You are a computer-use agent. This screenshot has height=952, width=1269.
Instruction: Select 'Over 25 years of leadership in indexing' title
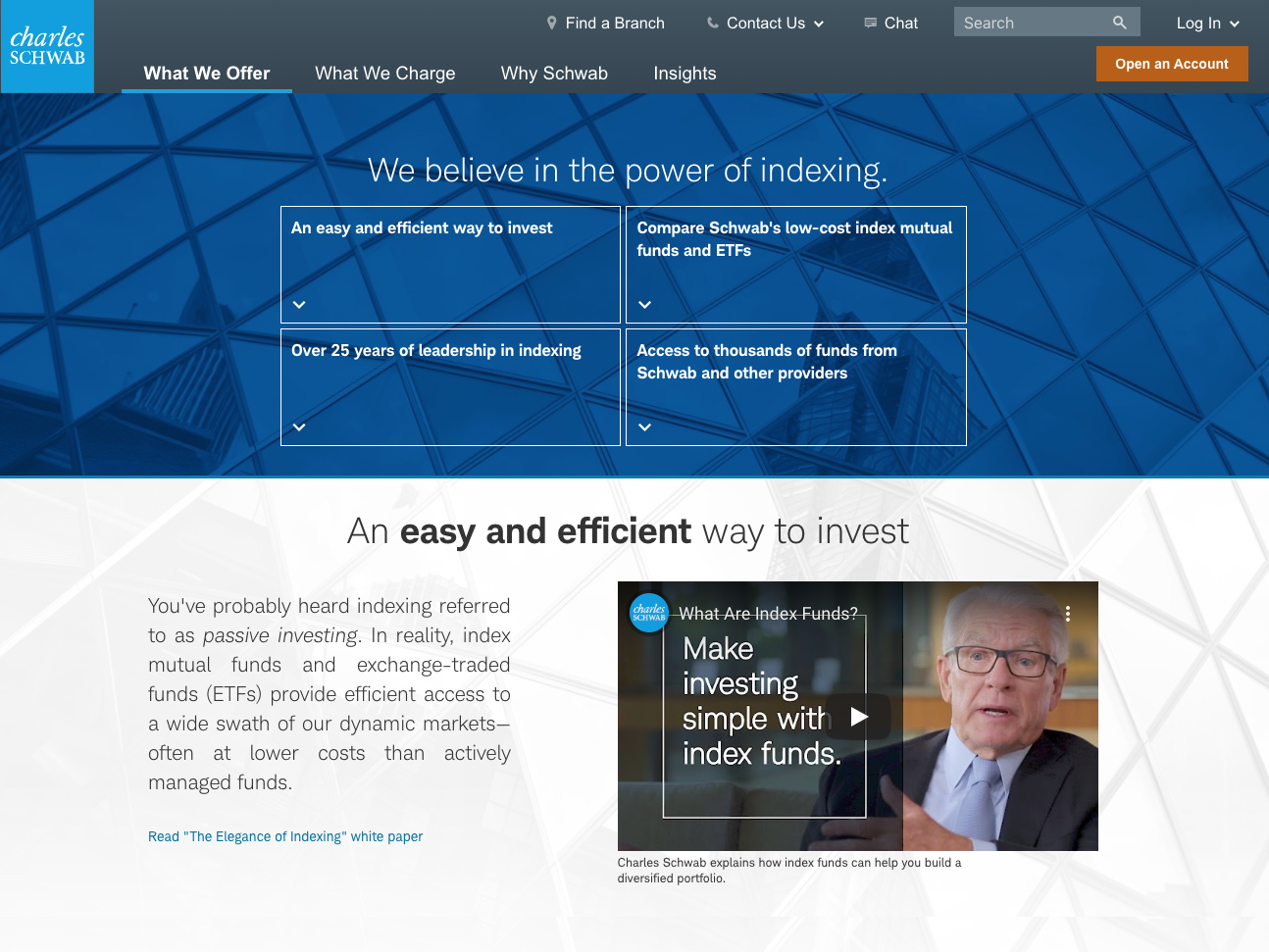436,350
